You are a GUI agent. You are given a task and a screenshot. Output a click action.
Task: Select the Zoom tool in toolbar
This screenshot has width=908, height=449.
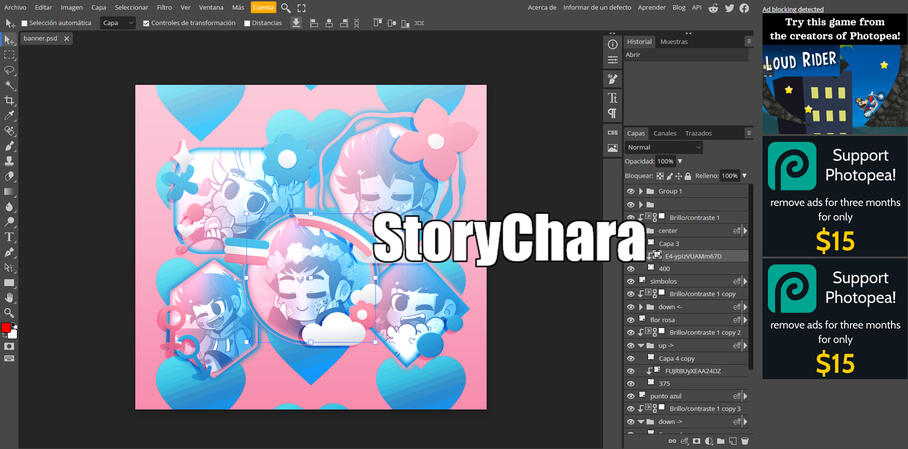(9, 313)
